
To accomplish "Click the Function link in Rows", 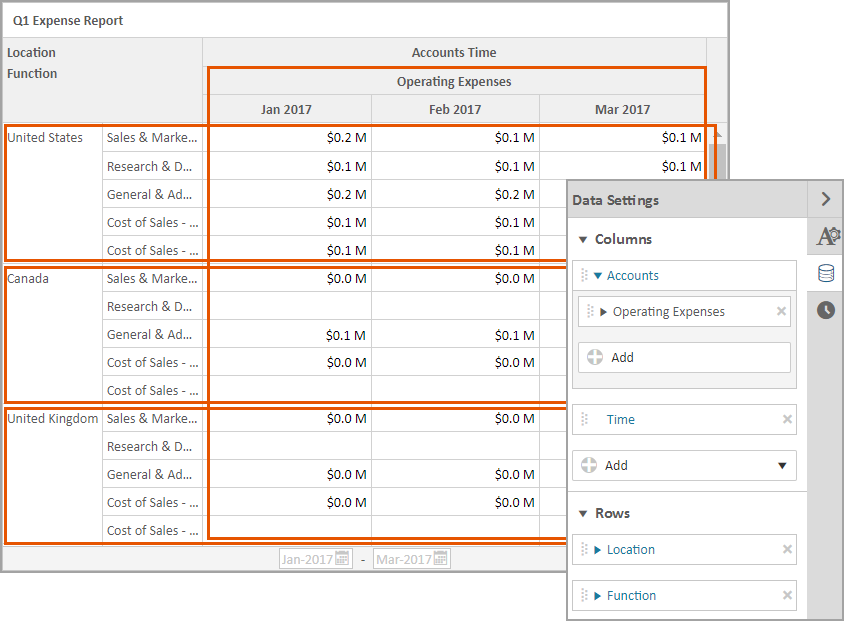I will point(631,595).
